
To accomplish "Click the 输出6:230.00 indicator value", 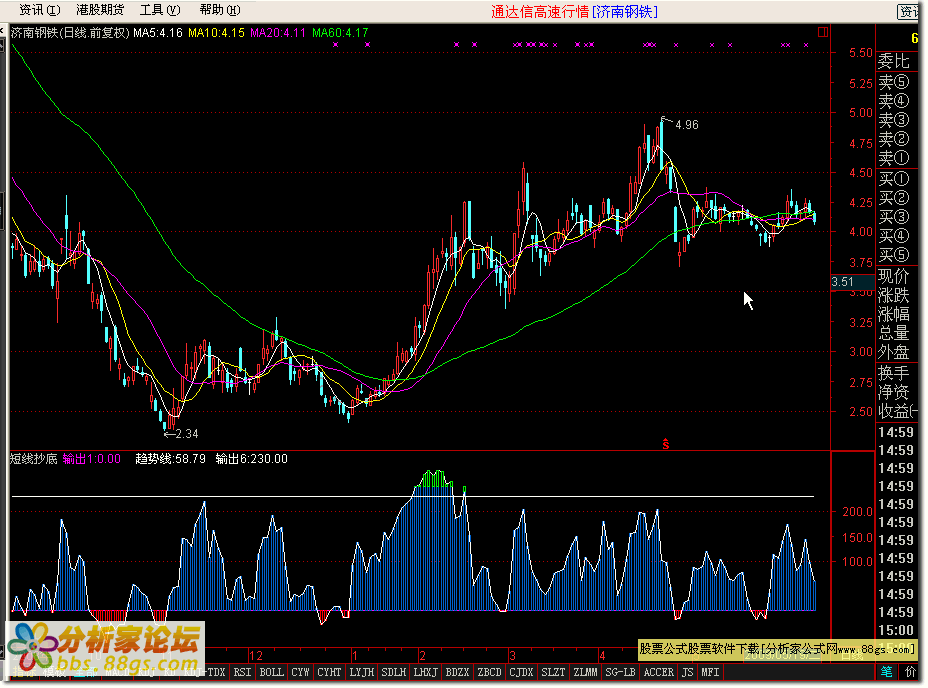I will click(x=252, y=459).
